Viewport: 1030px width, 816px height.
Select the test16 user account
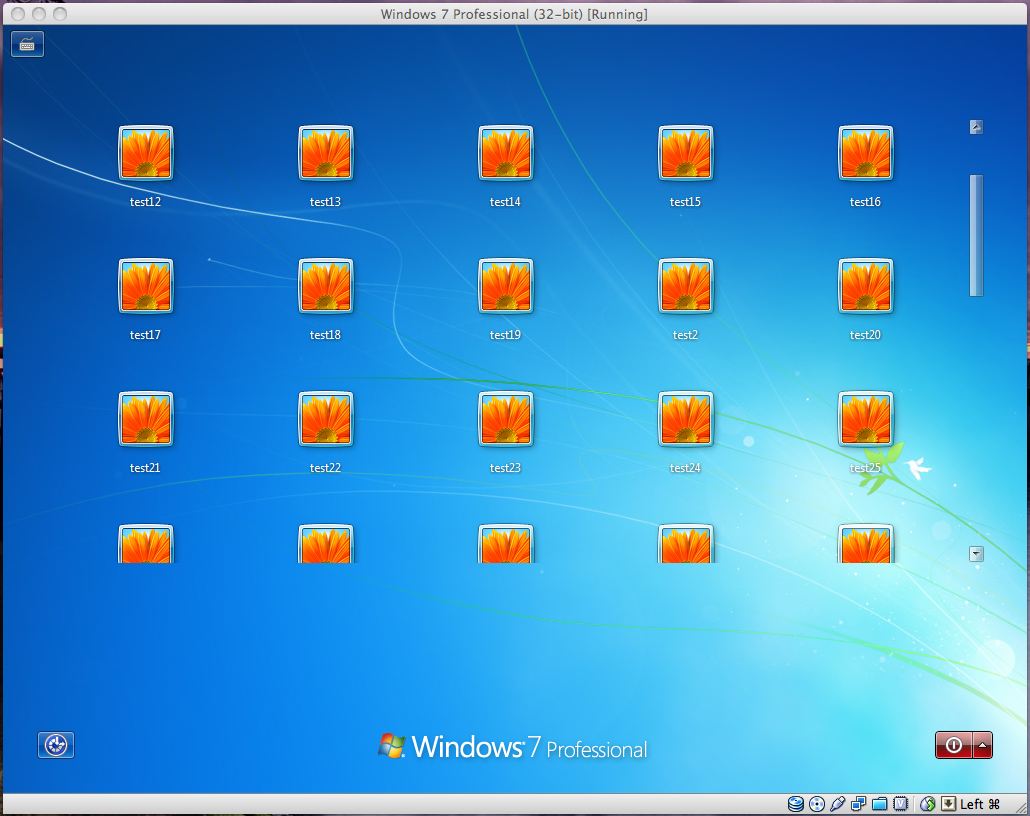click(865, 154)
